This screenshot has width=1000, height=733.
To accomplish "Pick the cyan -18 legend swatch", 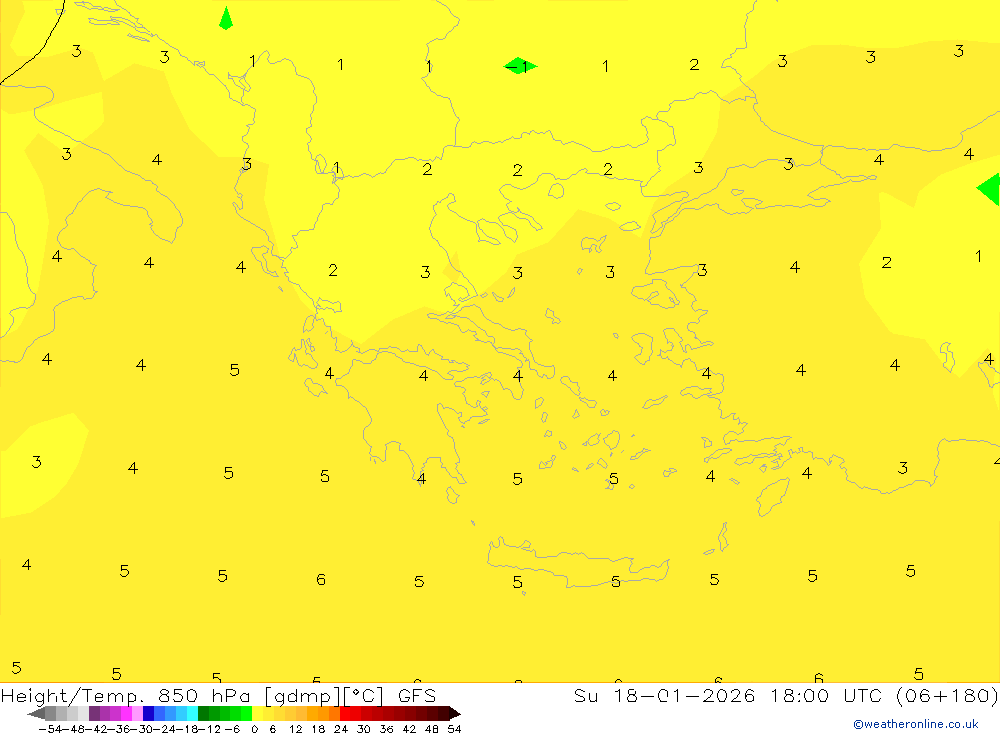I will point(192,714).
